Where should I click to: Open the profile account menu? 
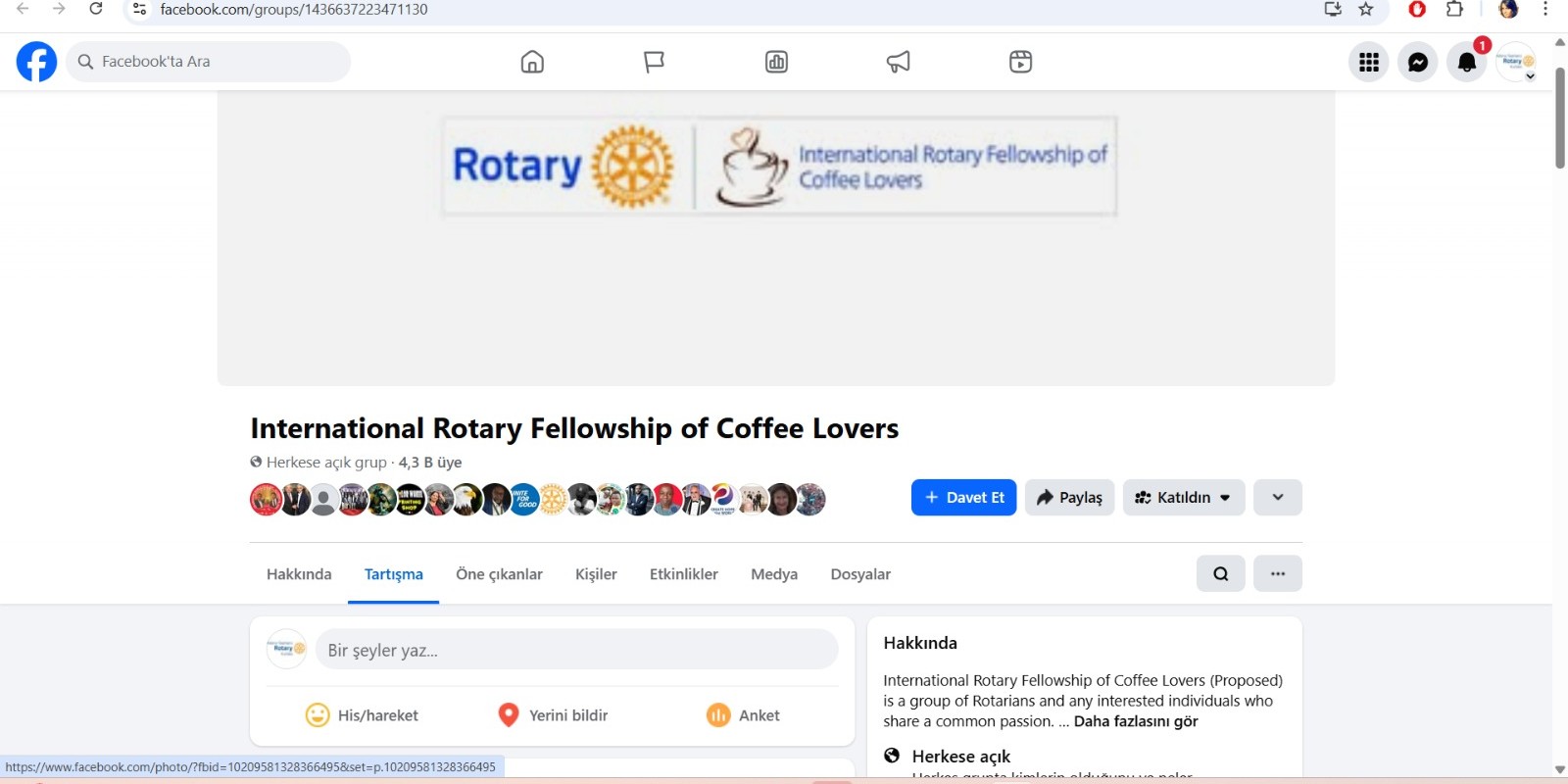click(1516, 62)
